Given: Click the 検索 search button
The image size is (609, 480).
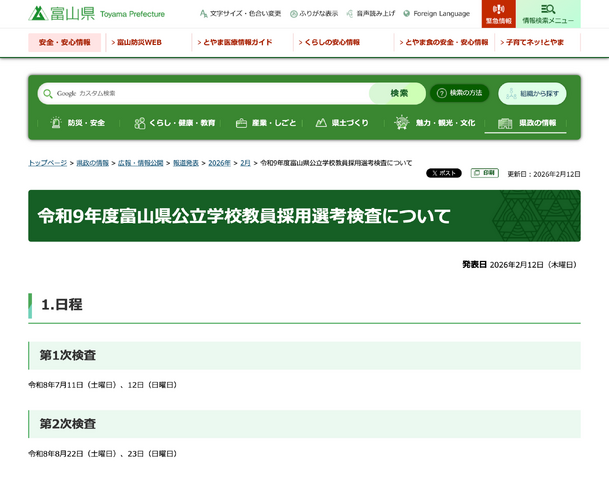Looking at the screenshot, I should click(397, 93).
